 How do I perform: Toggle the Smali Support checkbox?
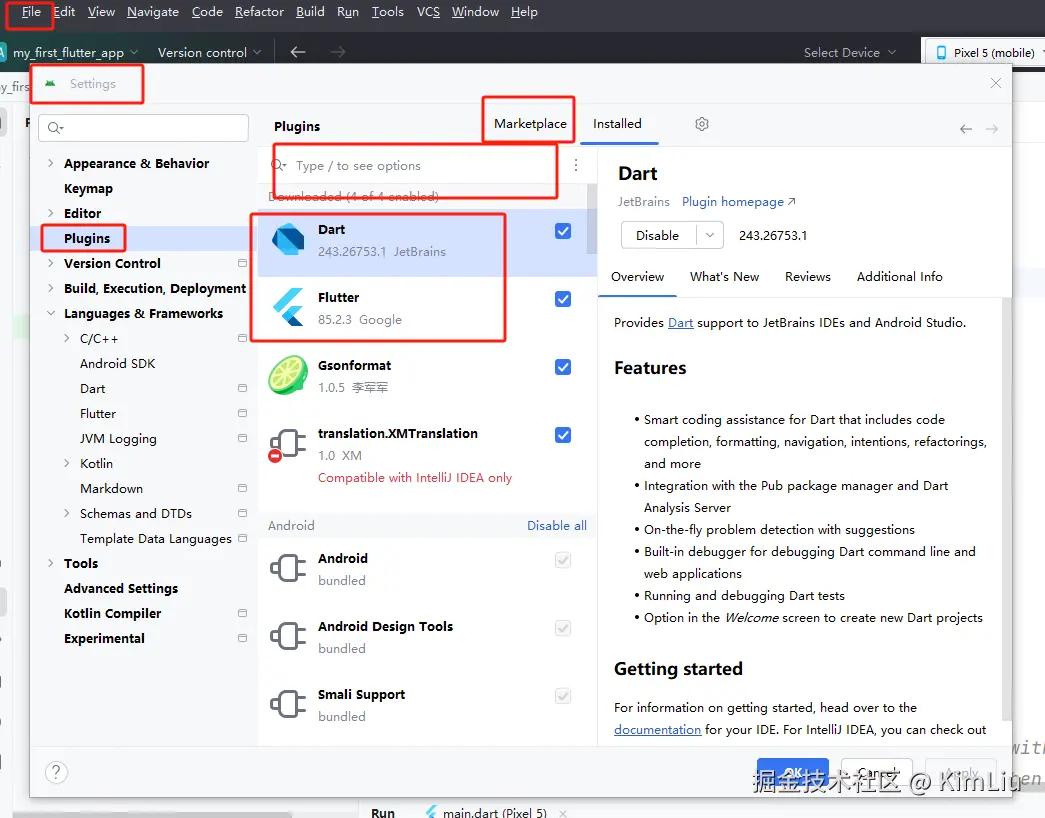pos(563,696)
